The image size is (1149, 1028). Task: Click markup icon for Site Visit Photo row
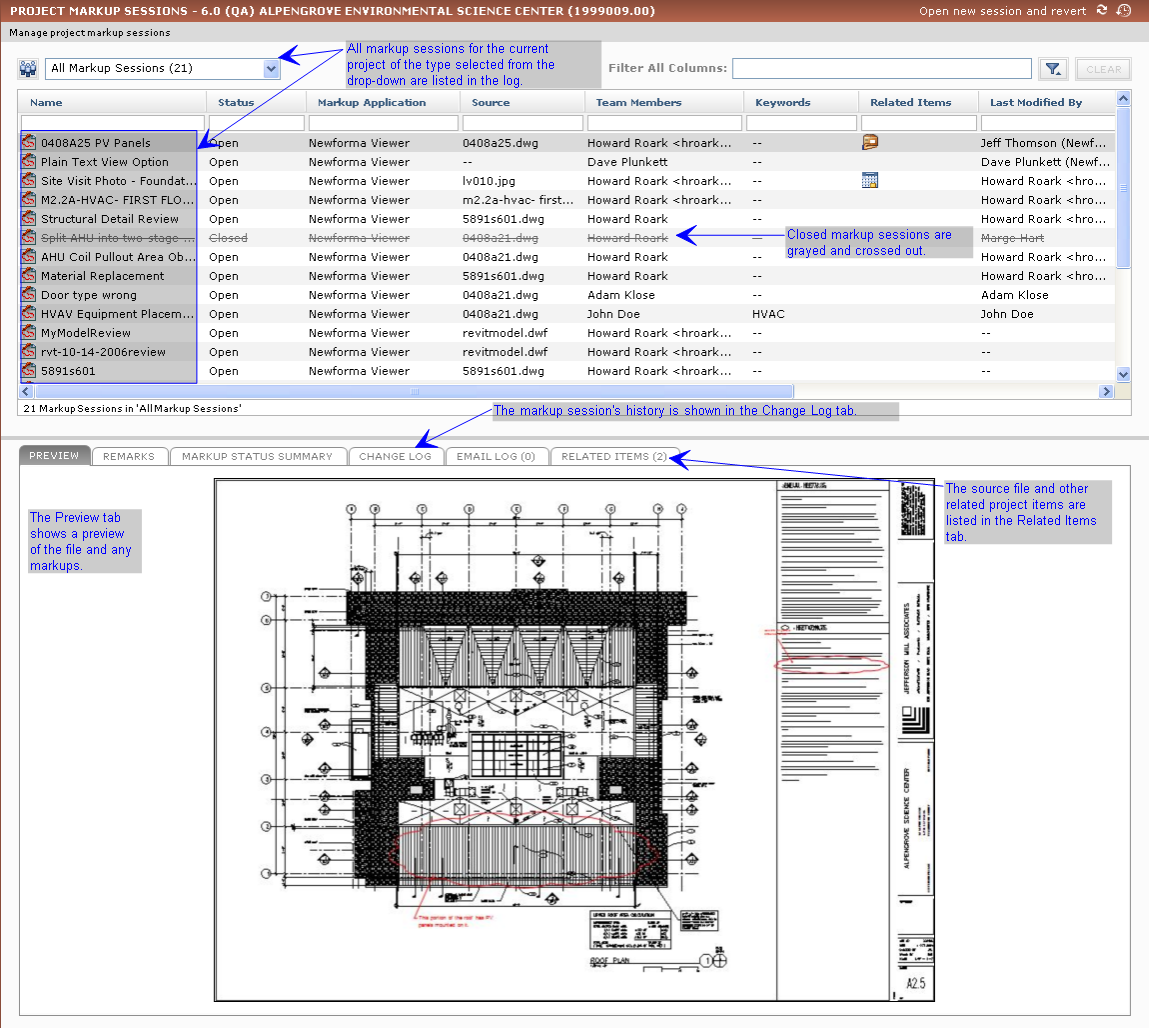pyautogui.click(x=29, y=180)
